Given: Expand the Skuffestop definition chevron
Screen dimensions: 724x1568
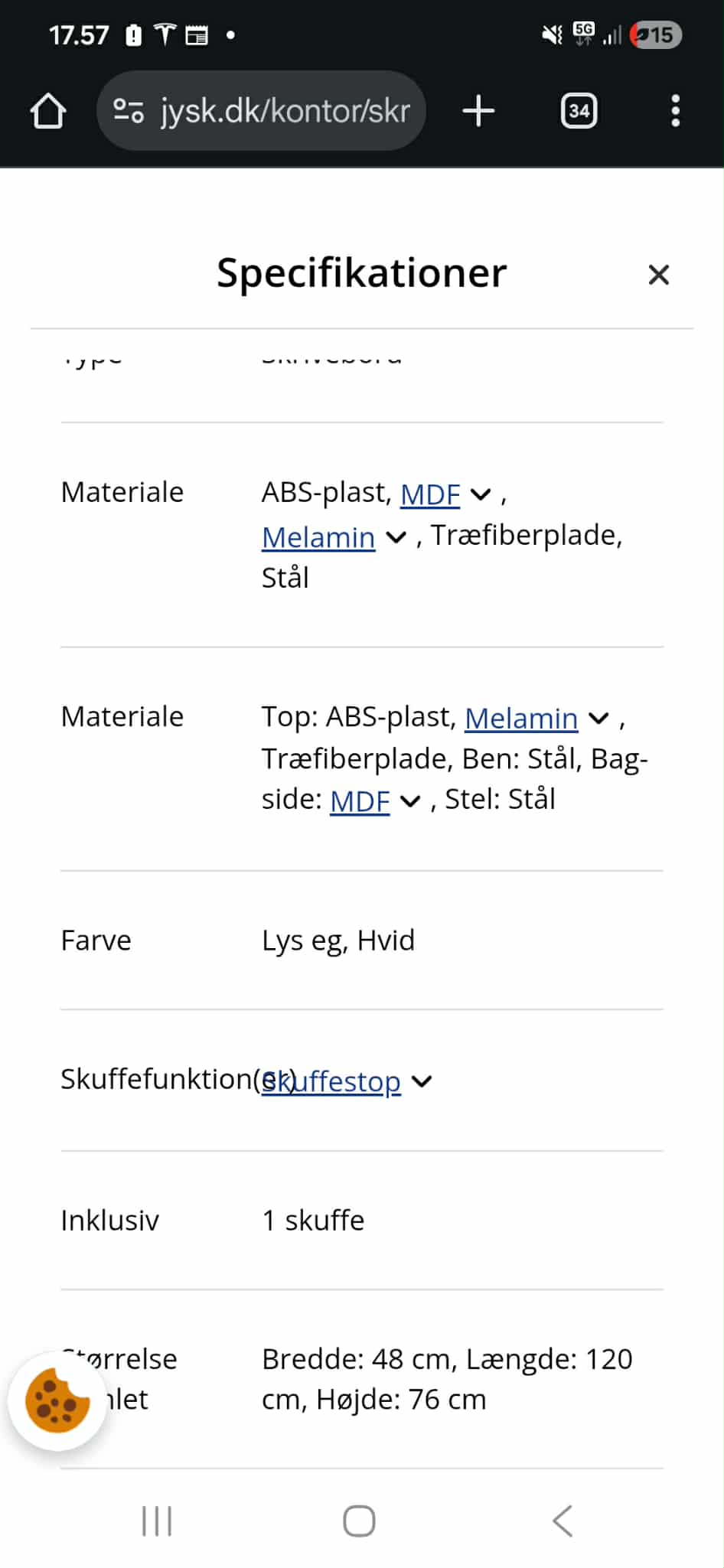Looking at the screenshot, I should click(422, 1081).
